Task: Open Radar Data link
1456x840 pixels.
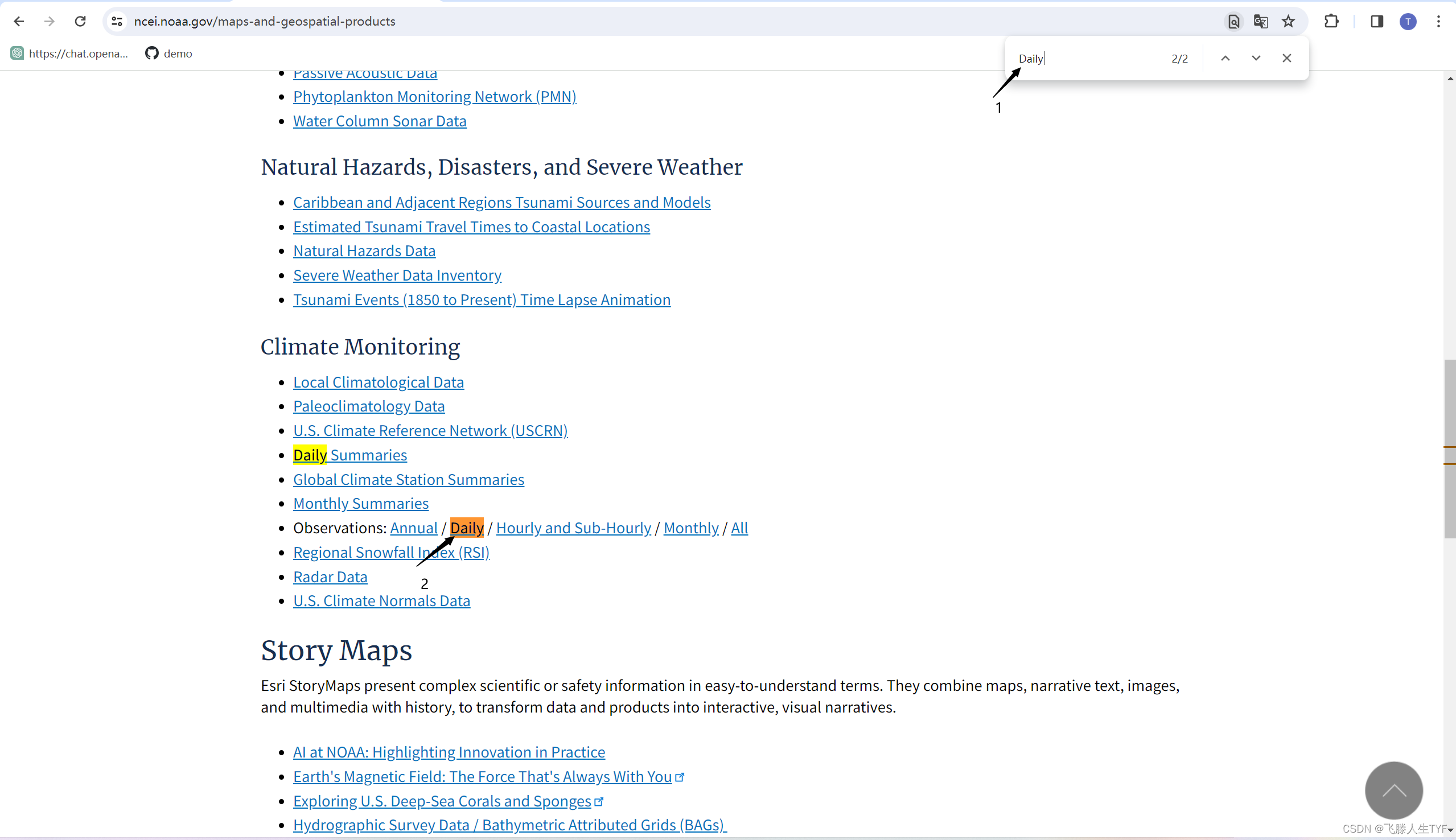Action: [330, 577]
